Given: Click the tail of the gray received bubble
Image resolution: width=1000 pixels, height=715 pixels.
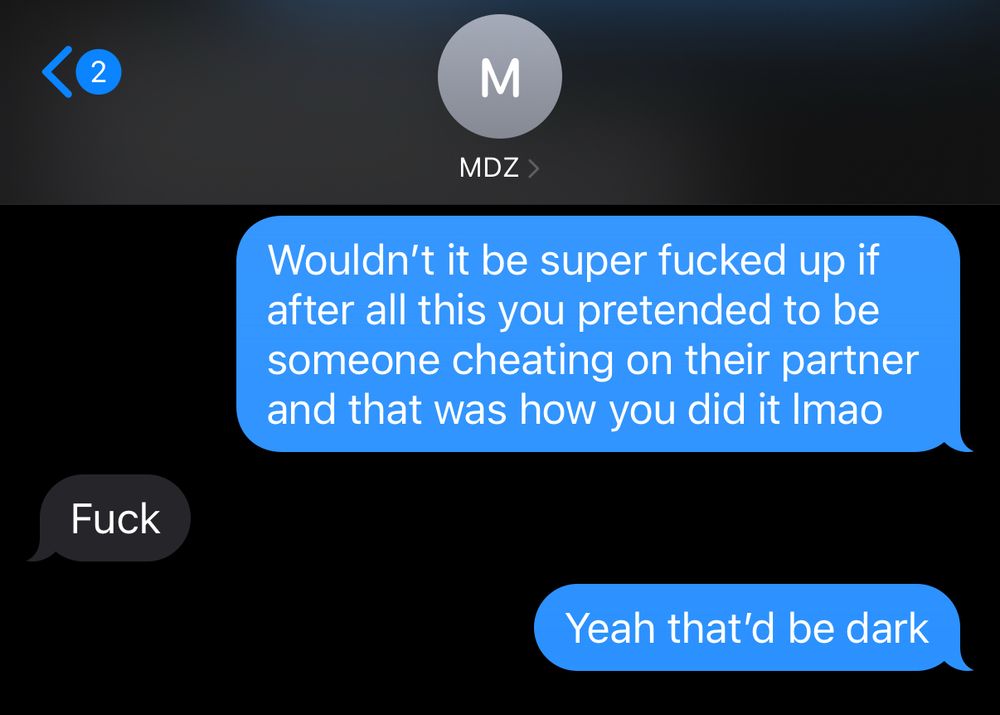Looking at the screenshot, I should (x=40, y=552).
